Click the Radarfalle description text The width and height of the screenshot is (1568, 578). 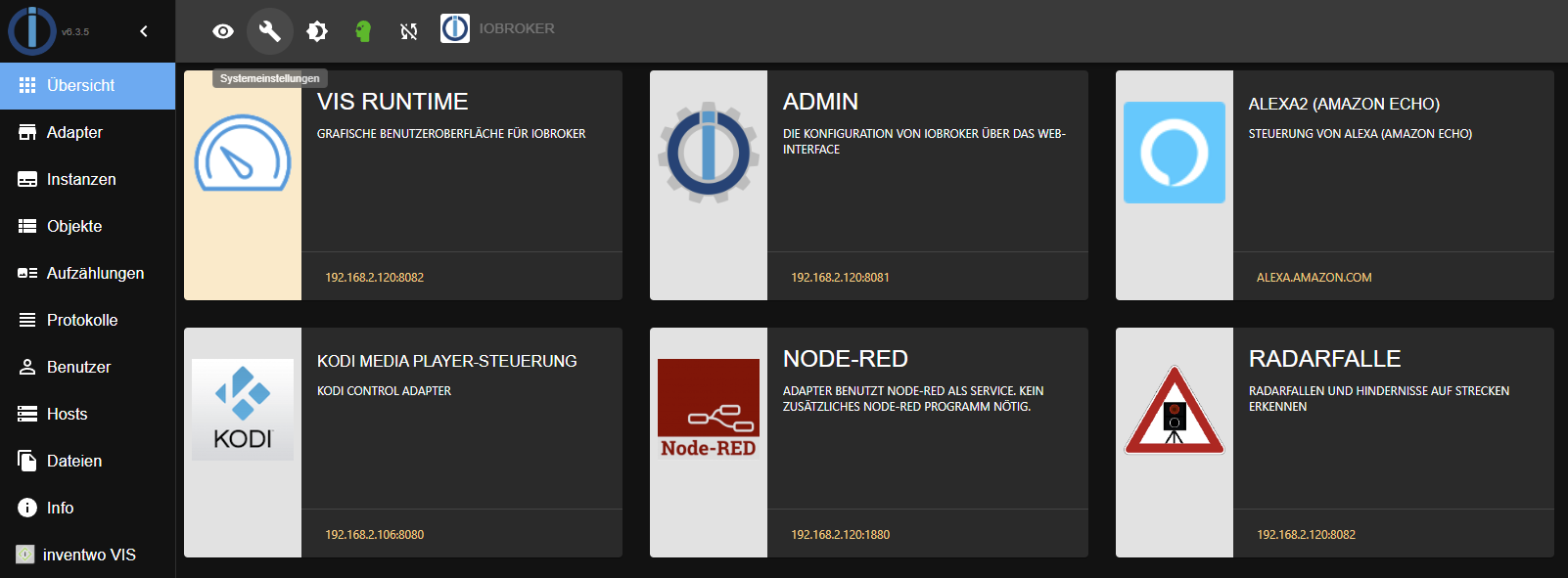tap(1379, 399)
